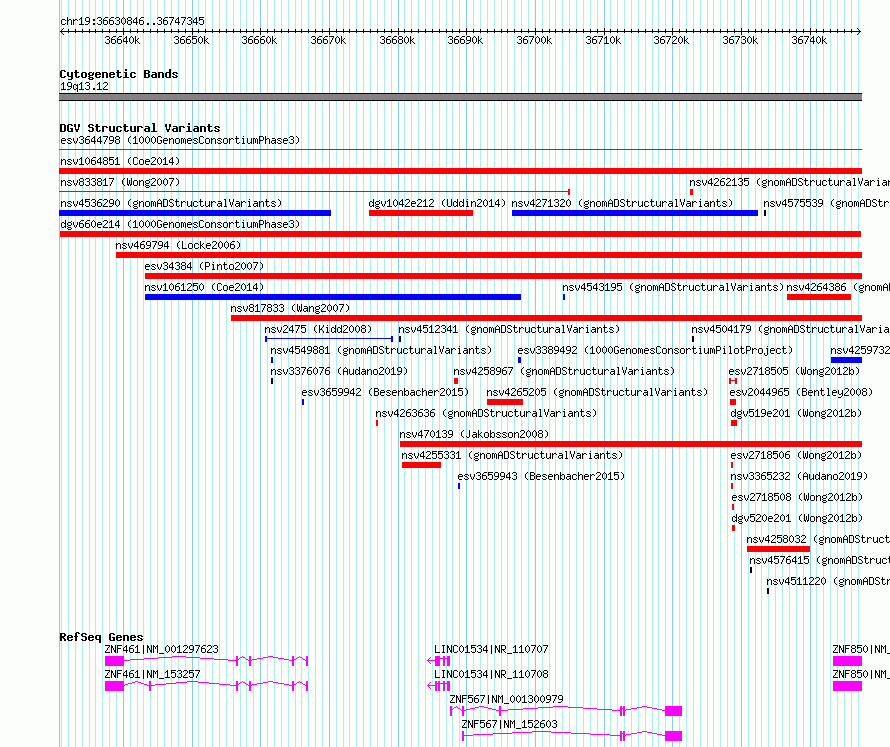Open the nsv4576415 variant label
Viewport: 890px width, 747px height.
[819, 560]
